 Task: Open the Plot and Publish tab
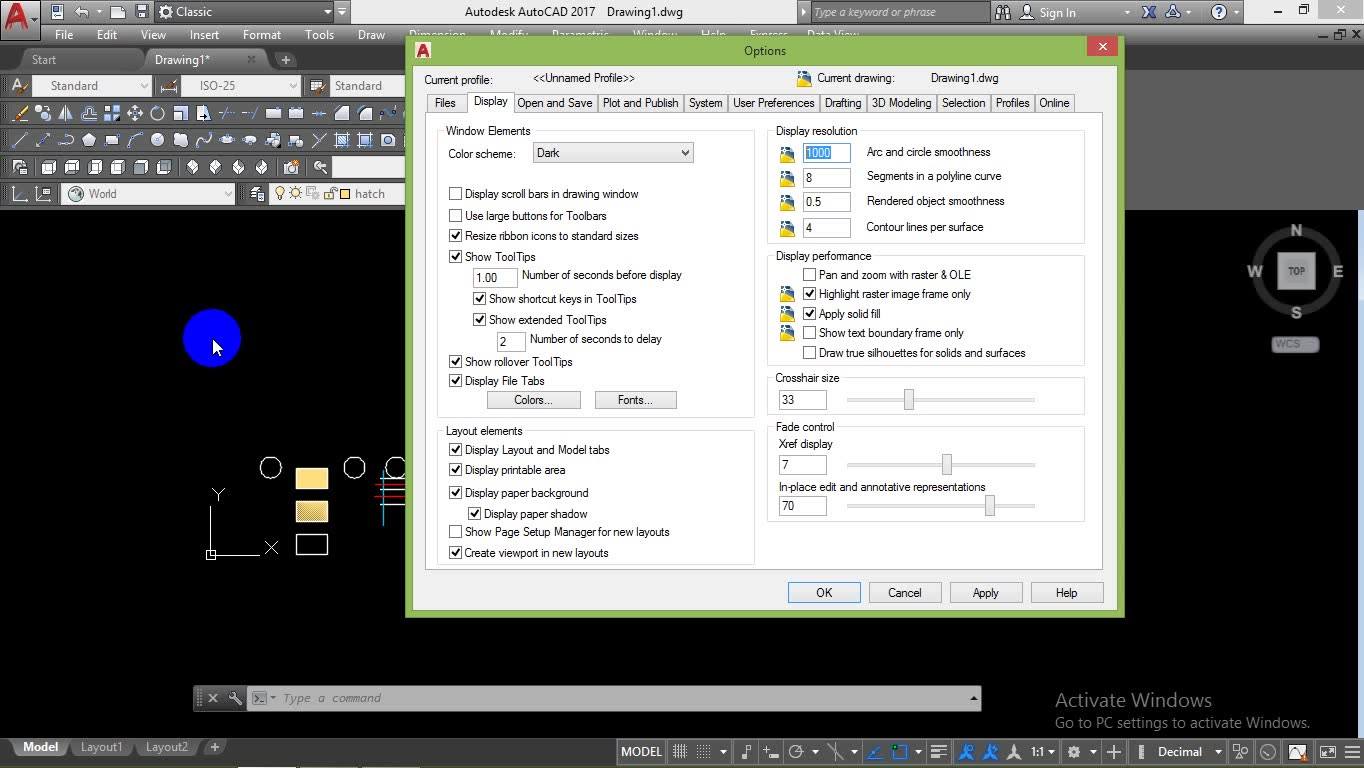pyautogui.click(x=640, y=103)
